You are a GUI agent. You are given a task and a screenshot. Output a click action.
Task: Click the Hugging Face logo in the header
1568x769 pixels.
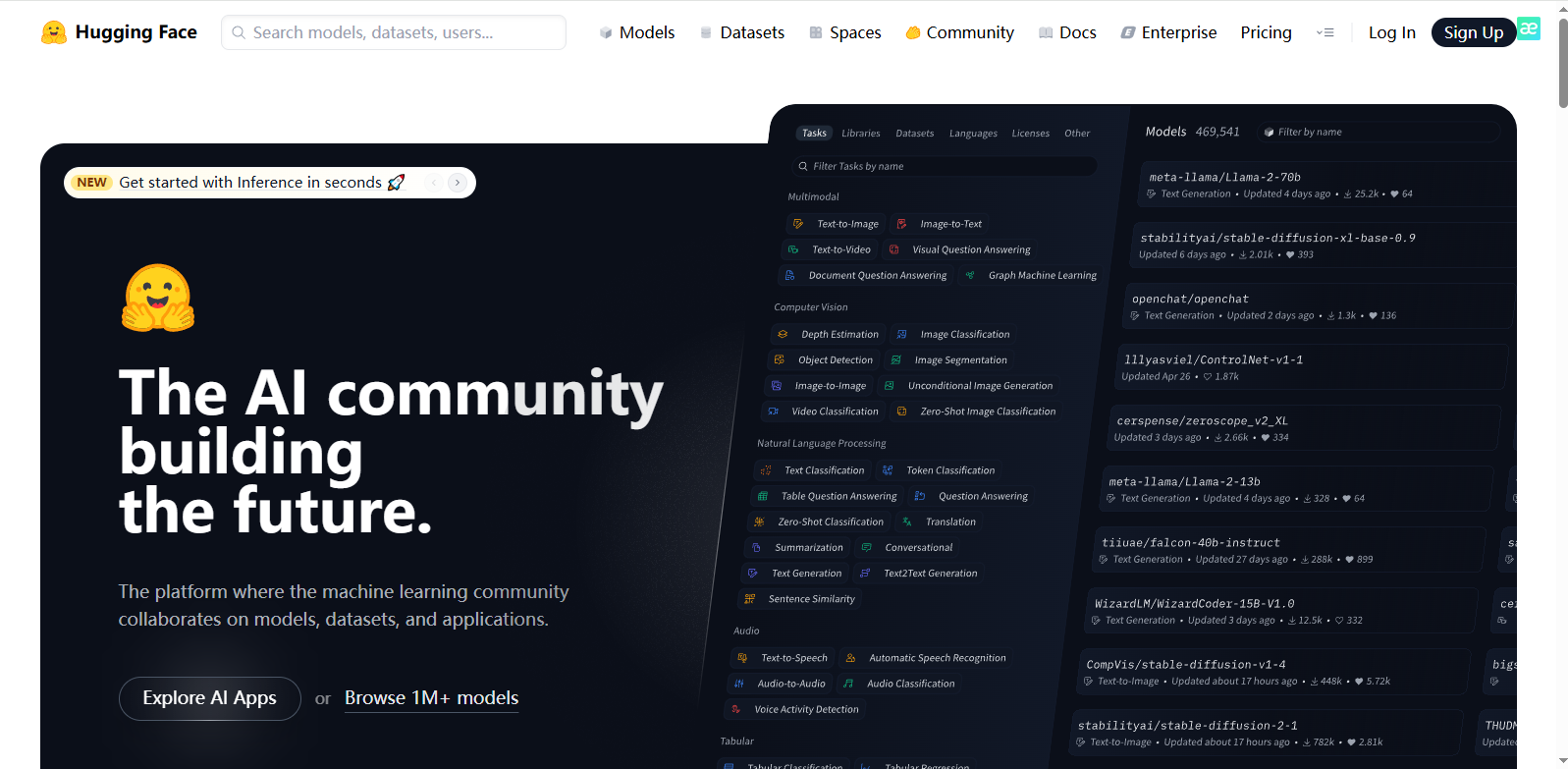point(119,32)
